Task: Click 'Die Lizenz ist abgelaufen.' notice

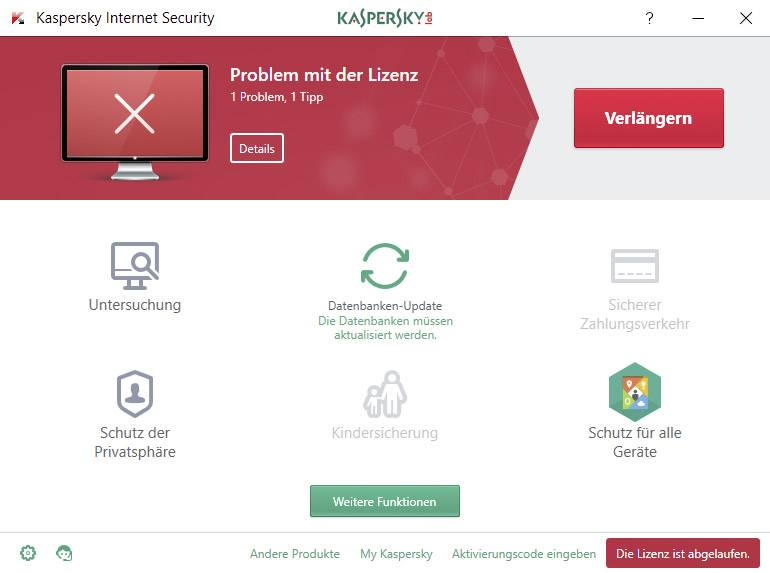Action: [683, 553]
